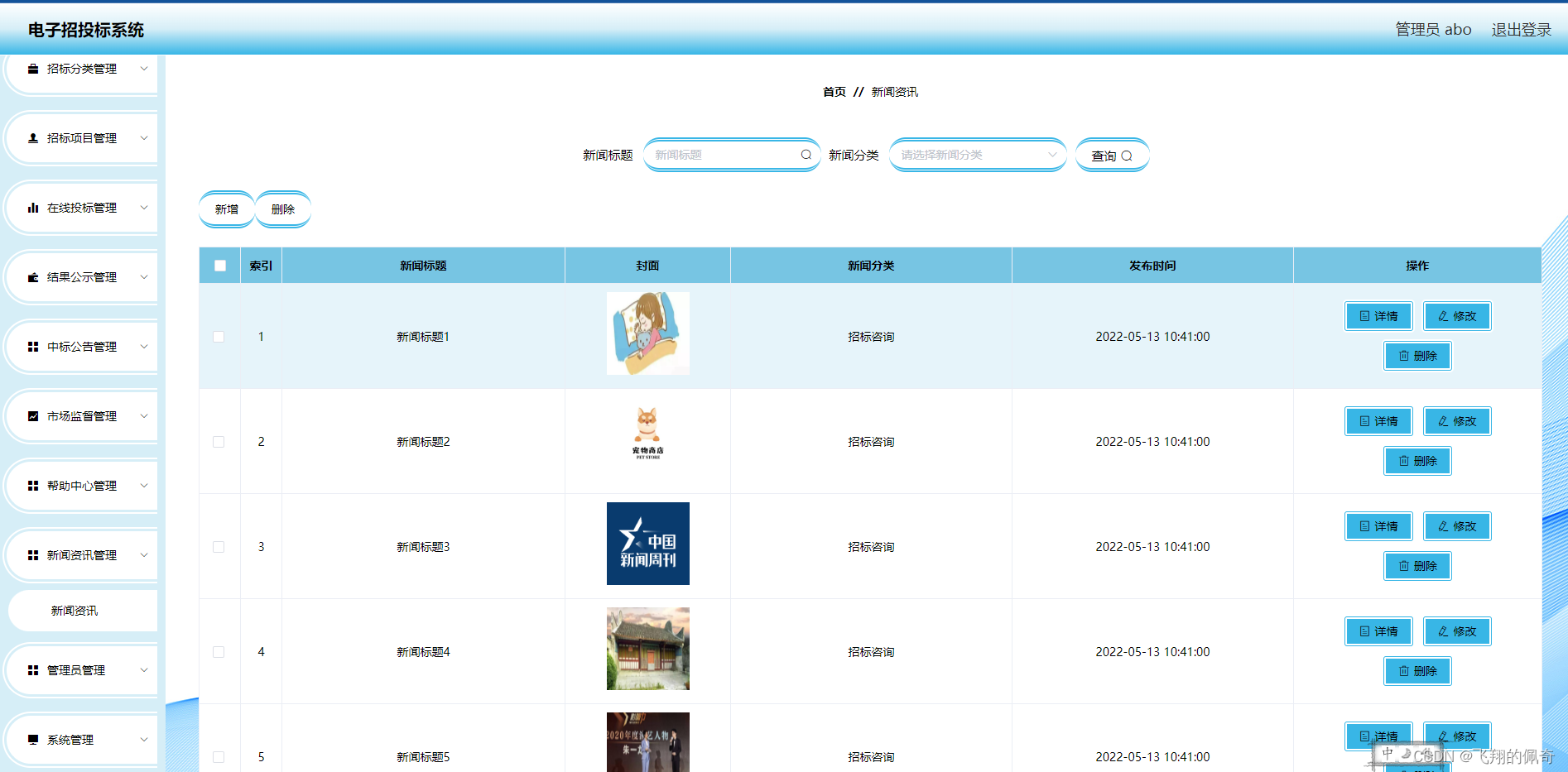Click the bar chart icon for 在线投标管理
The height and width of the screenshot is (772, 1568).
tap(32, 208)
